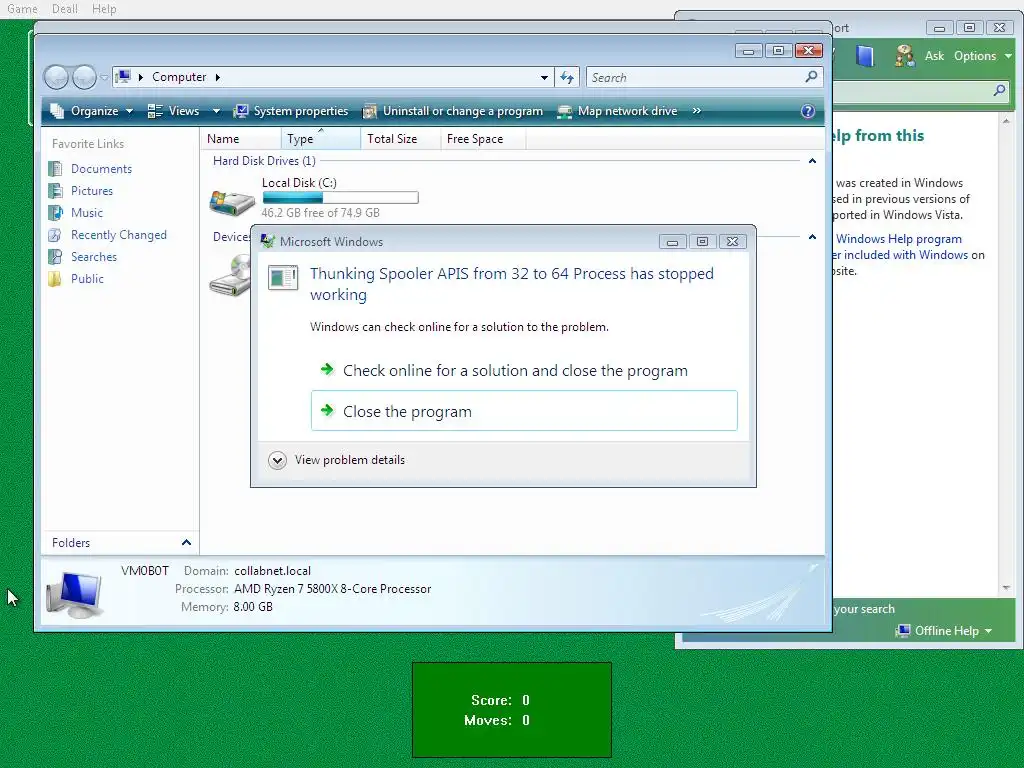This screenshot has height=768, width=1024.
Task: Click the Browse Help book icon
Action: pos(865,56)
